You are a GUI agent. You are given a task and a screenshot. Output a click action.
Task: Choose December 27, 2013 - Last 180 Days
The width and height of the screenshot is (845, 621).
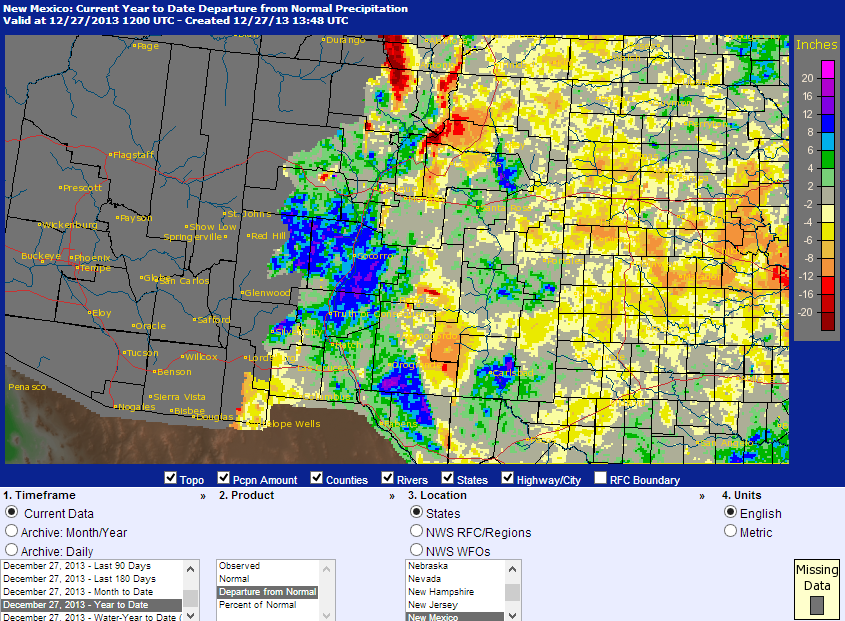tap(80, 579)
